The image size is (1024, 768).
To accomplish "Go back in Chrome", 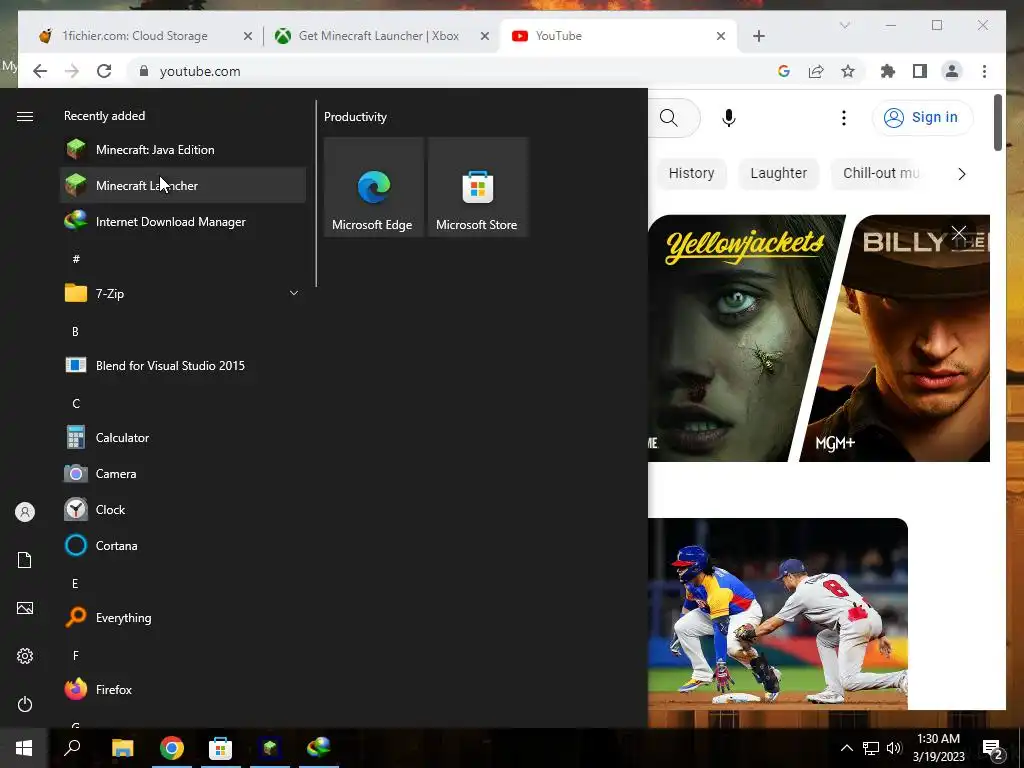I will [40, 71].
